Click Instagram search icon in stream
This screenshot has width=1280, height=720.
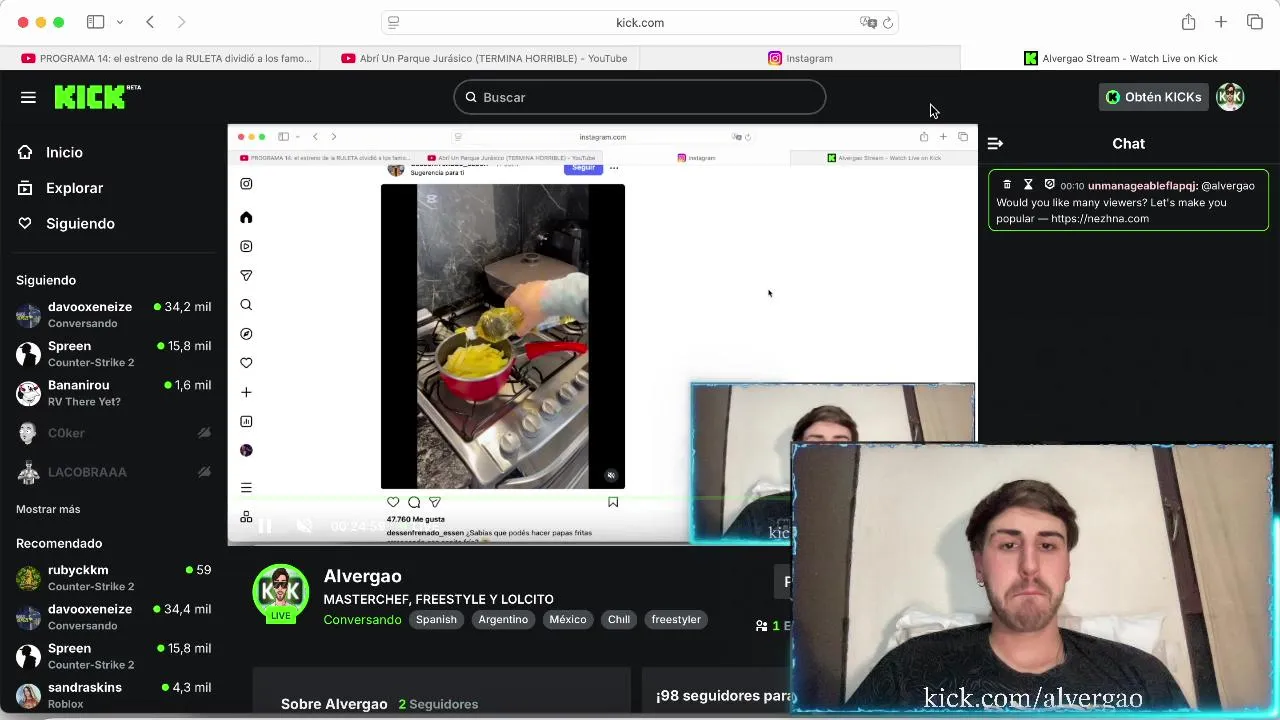coord(246,305)
